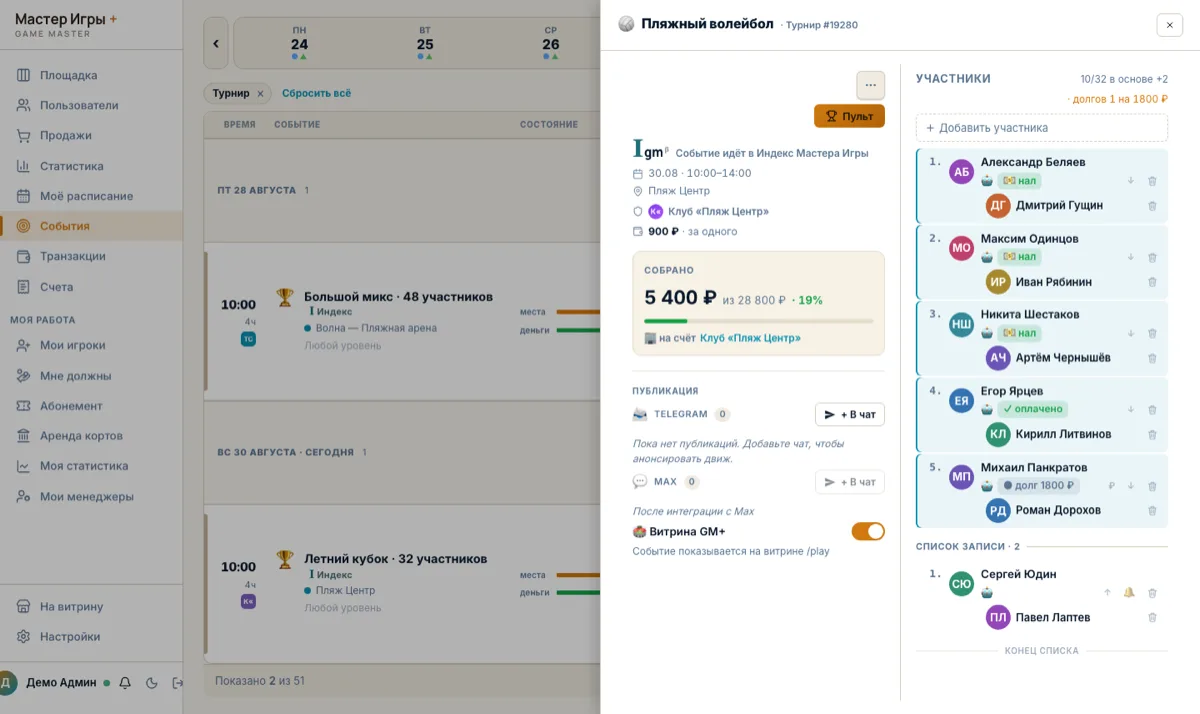Click the down arrow for Егор Ярцев
This screenshot has height=714, width=1200.
point(1131,409)
